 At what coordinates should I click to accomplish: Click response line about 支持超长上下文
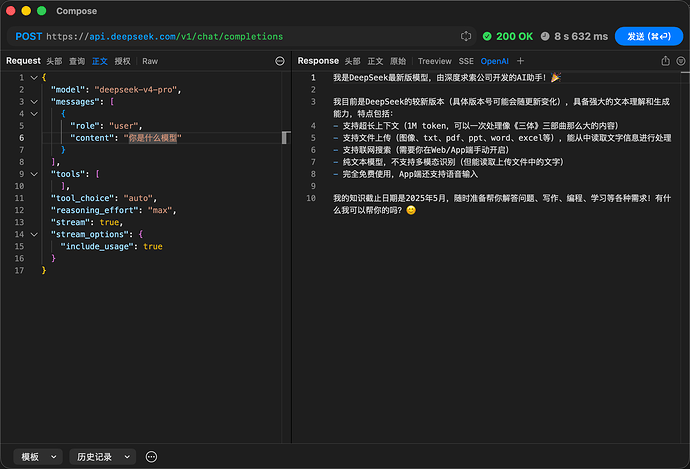[x=476, y=126]
